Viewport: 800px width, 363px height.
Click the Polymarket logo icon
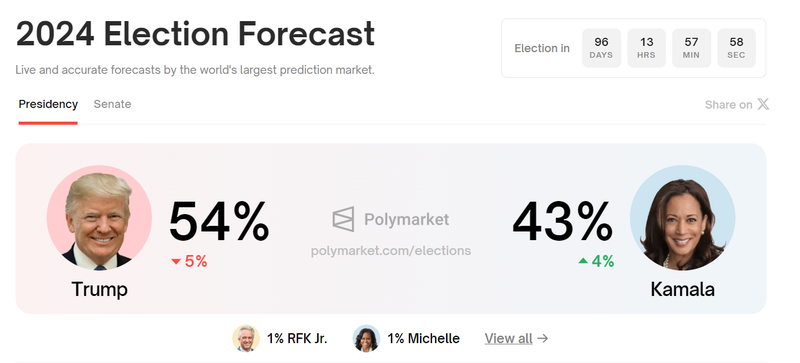pyautogui.click(x=343, y=219)
